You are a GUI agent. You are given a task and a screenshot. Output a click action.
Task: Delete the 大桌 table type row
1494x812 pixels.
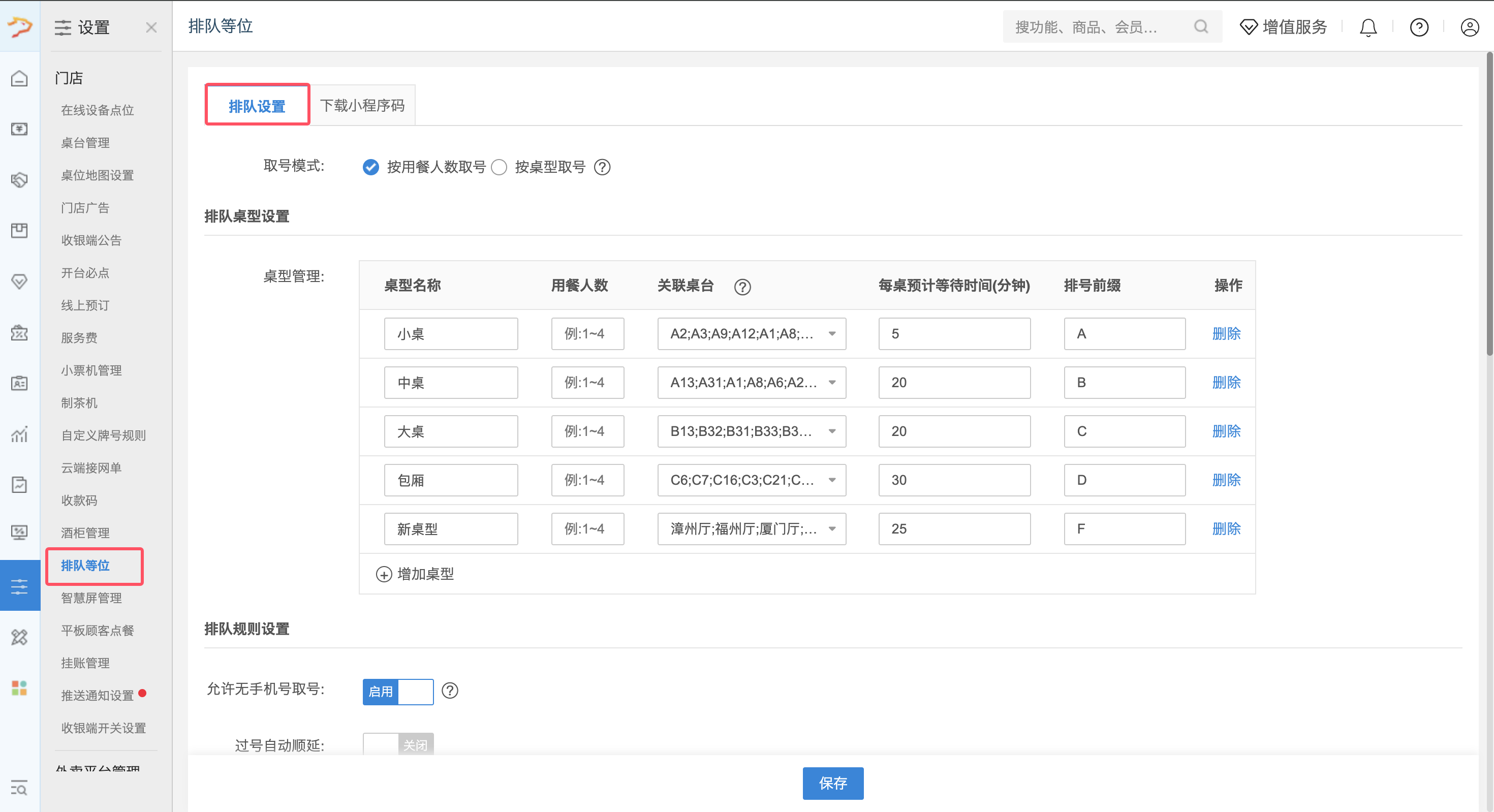[x=1226, y=431]
